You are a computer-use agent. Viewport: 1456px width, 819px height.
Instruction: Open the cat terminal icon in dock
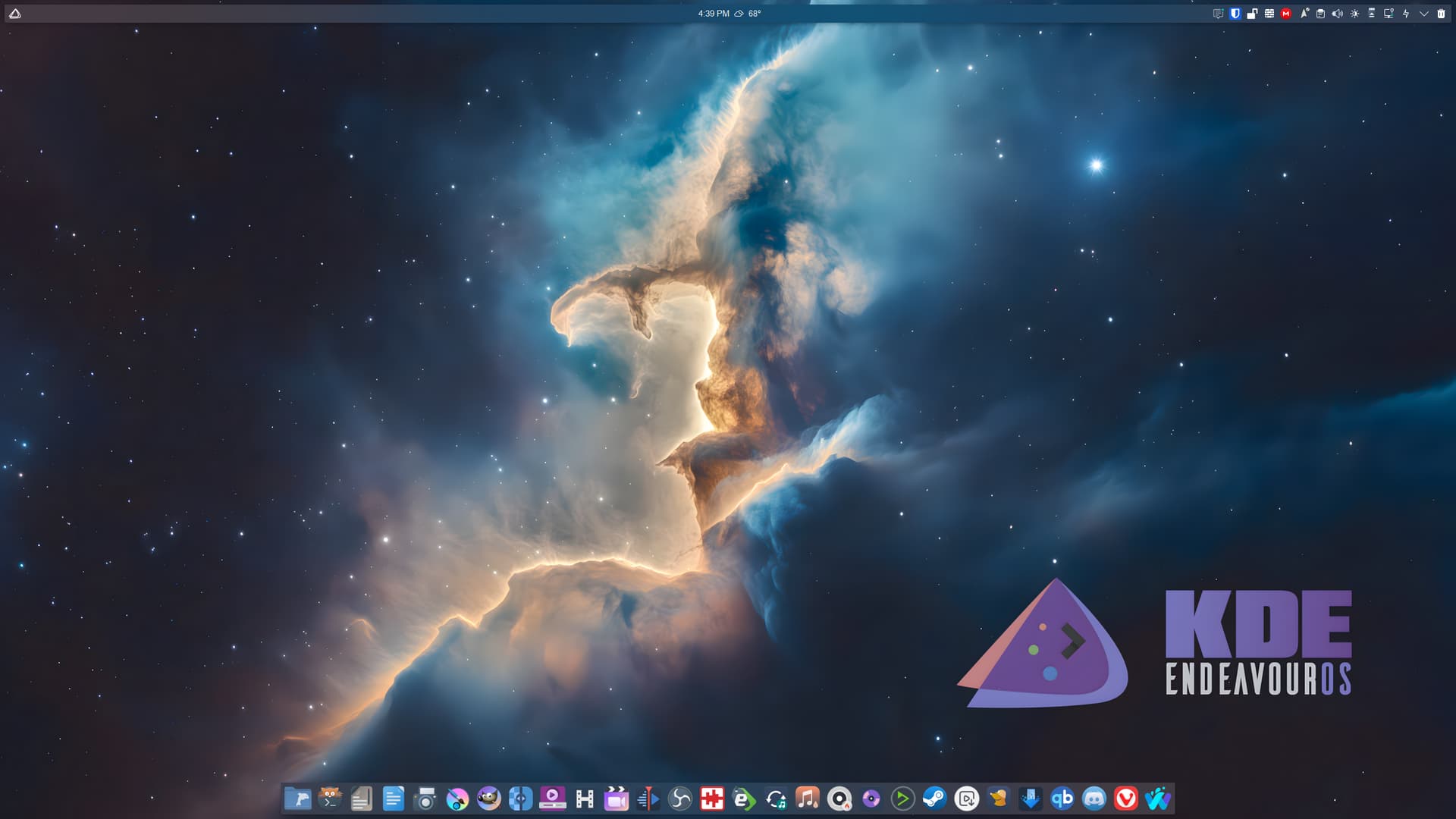330,799
